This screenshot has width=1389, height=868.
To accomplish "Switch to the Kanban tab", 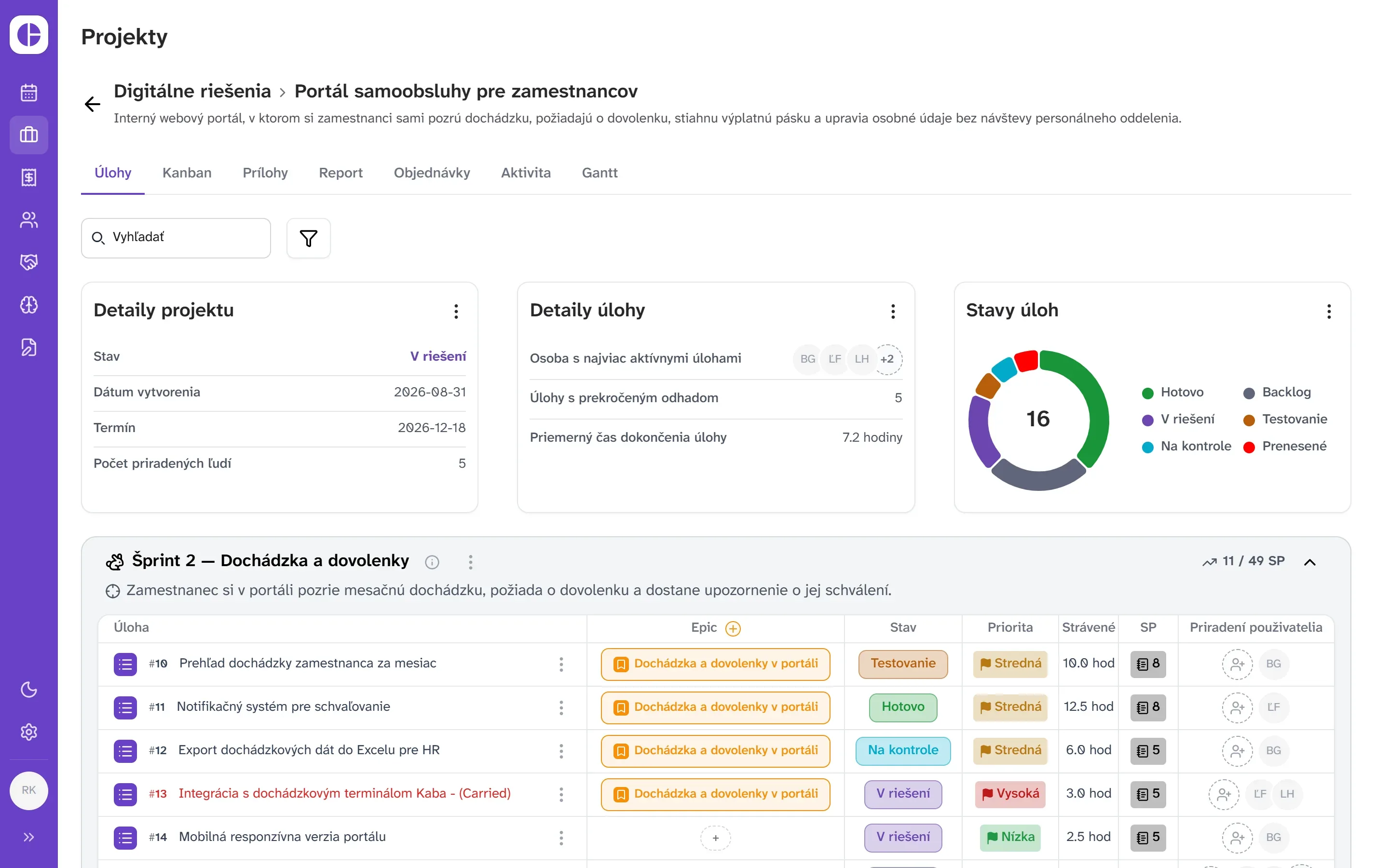I will [187, 173].
